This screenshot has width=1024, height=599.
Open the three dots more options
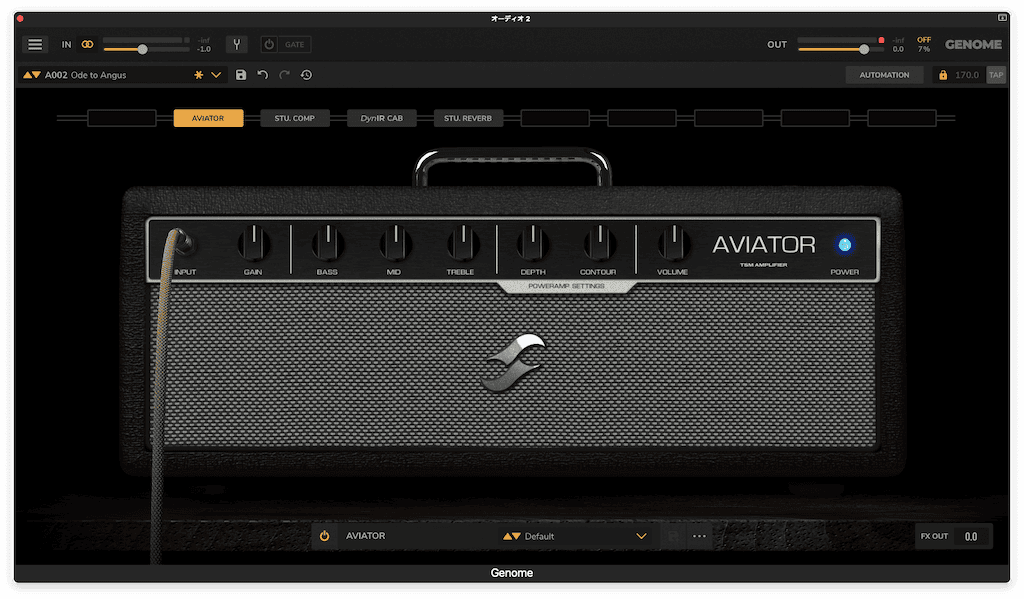coord(699,536)
